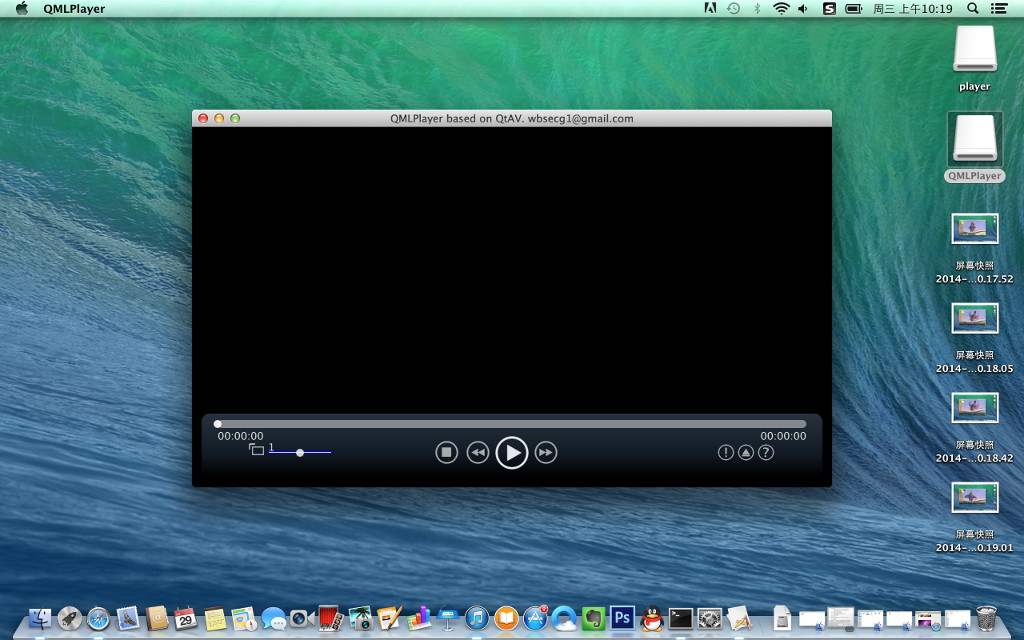Open Keynote from the Dock
Screen dimensions: 1024x640
pyautogui.click(x=448, y=618)
